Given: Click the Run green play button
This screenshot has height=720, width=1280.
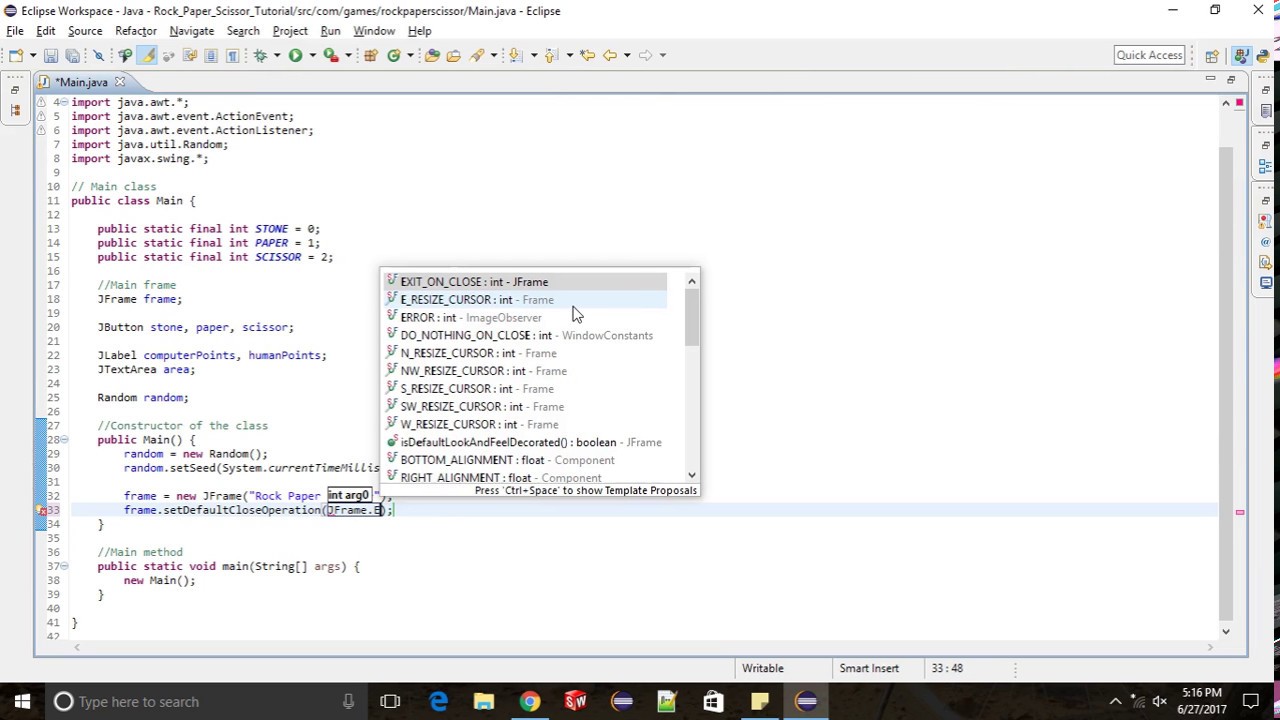Looking at the screenshot, I should pos(295,55).
